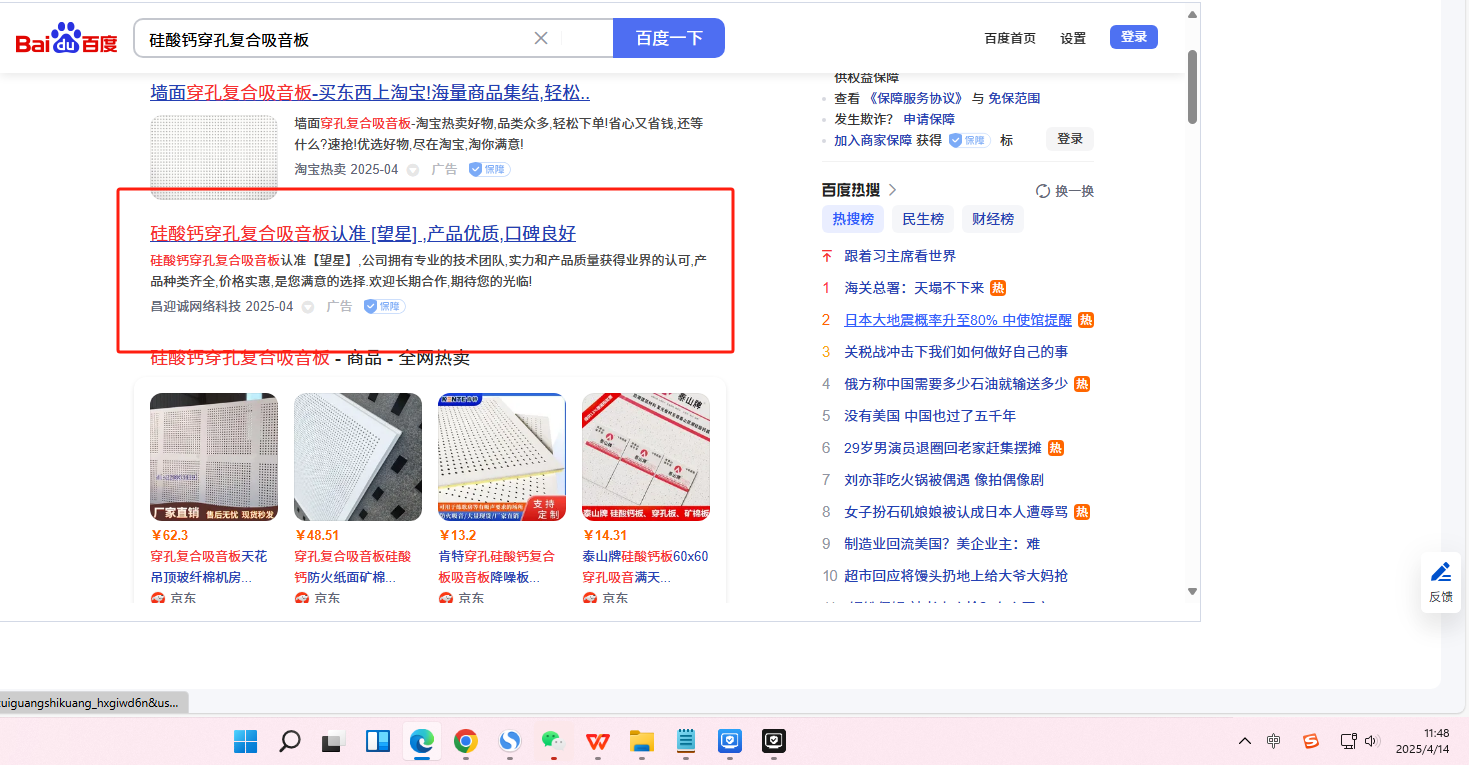Click the 保障 badge on the 淘宝热卖 ad
The image size is (1469, 765).
(x=490, y=170)
